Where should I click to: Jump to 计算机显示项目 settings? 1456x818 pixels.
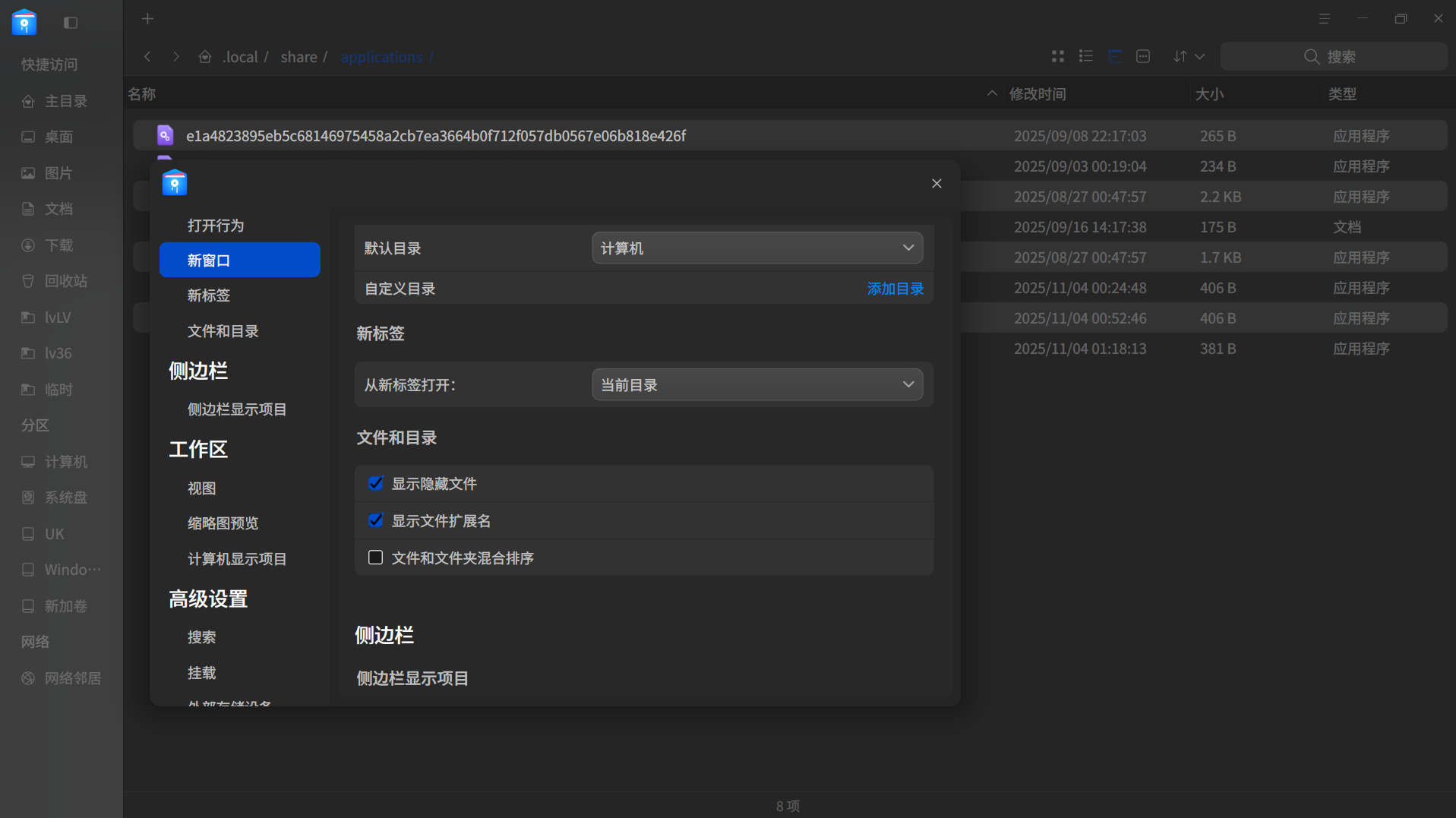coord(237,559)
